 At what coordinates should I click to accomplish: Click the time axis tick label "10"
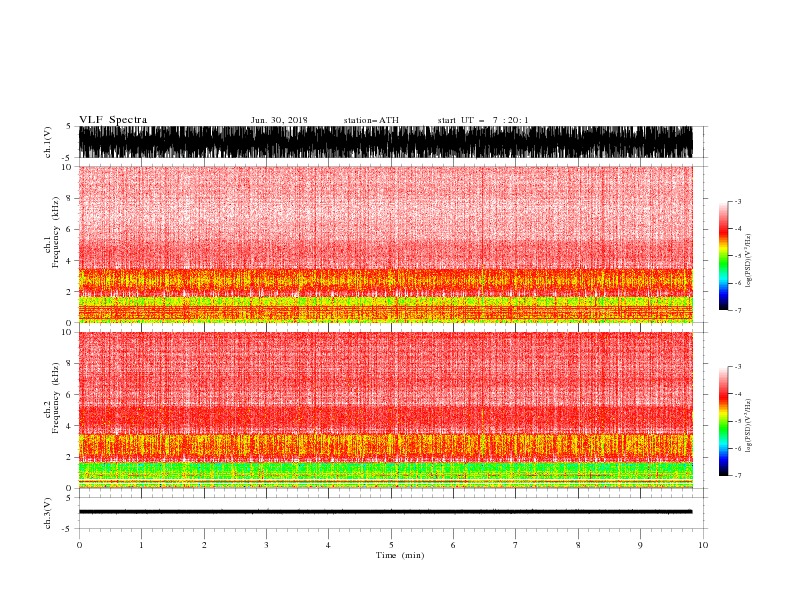703,545
